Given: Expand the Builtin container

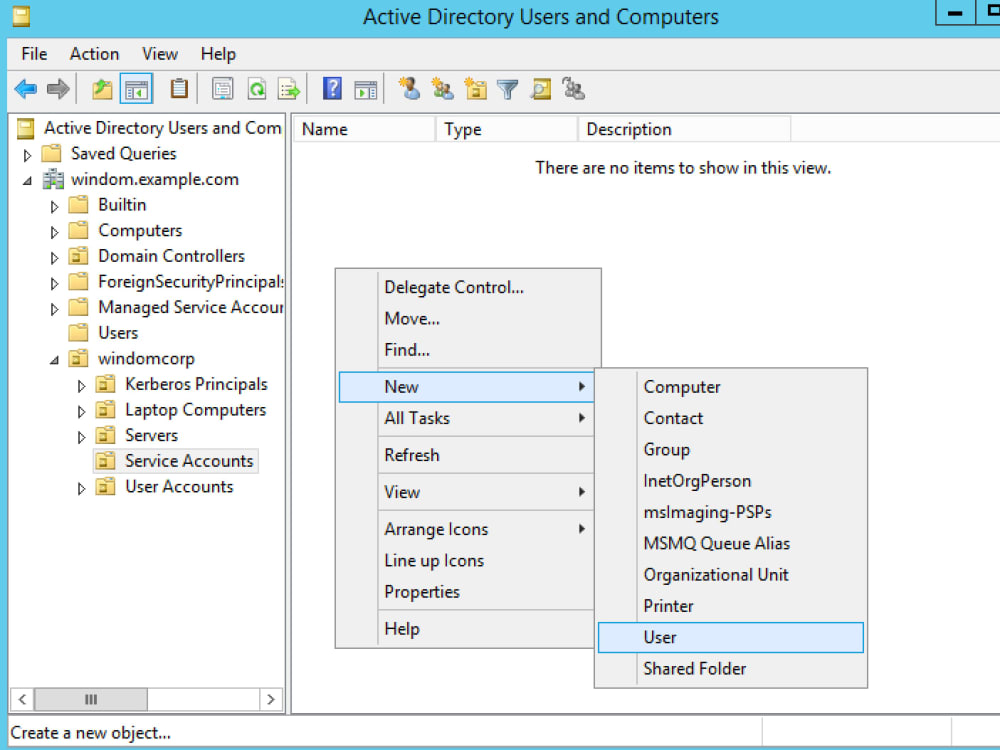Looking at the screenshot, I should (x=57, y=204).
